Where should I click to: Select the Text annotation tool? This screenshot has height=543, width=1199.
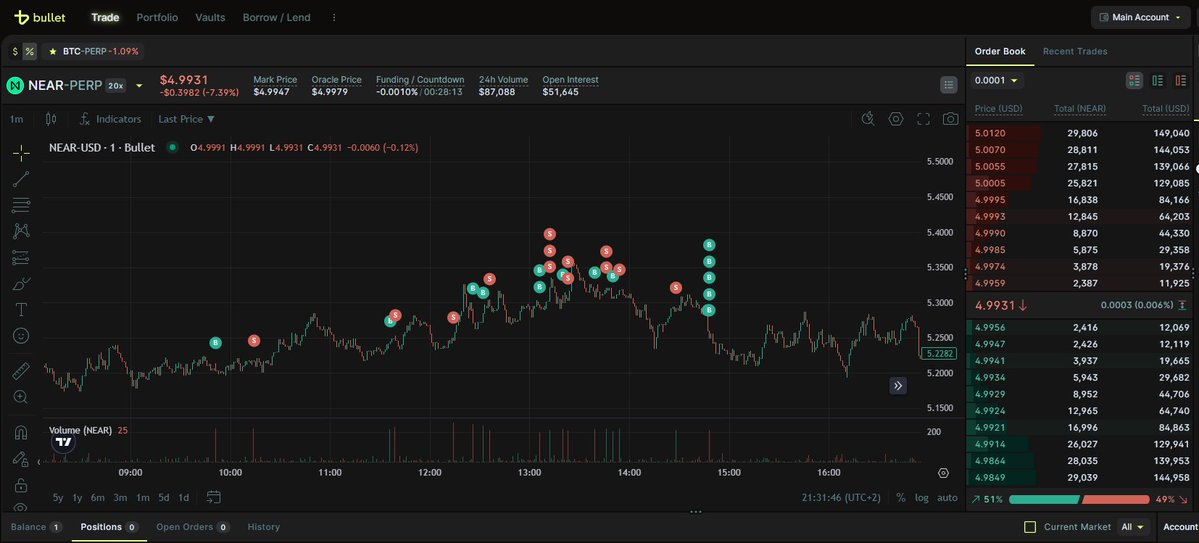[x=21, y=310]
